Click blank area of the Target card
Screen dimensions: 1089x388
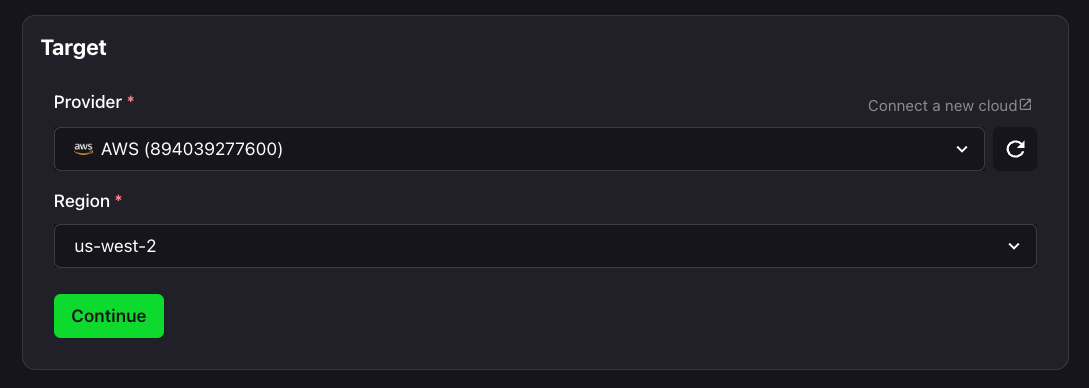click(x=556, y=319)
